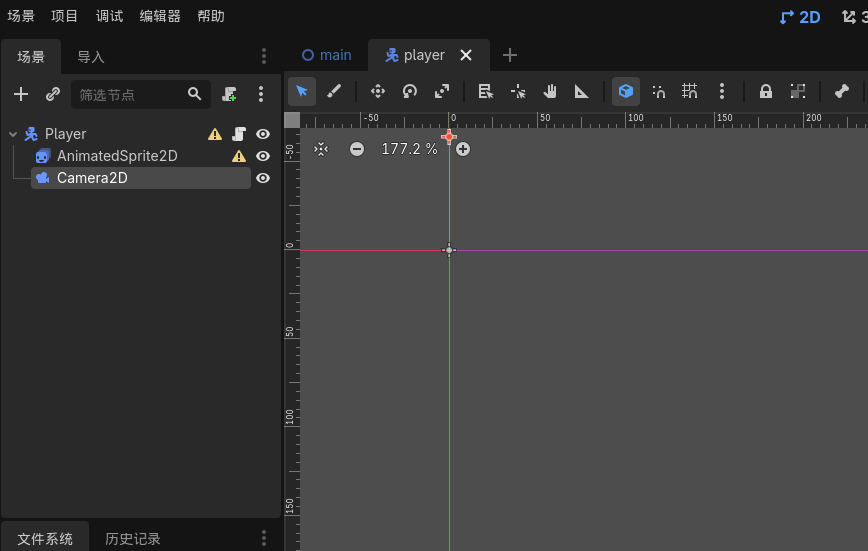
Task: Select the Scale mode tool
Action: pyautogui.click(x=442, y=91)
